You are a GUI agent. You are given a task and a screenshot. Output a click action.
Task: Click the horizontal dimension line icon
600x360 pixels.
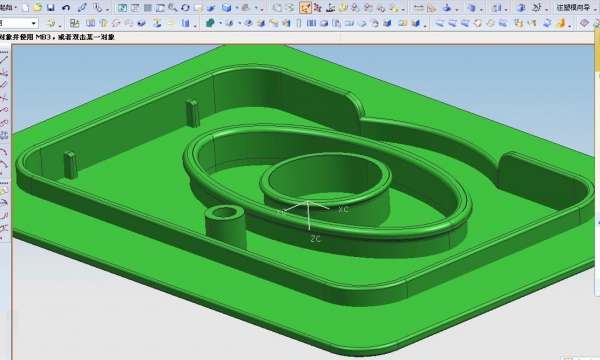pos(419,8)
